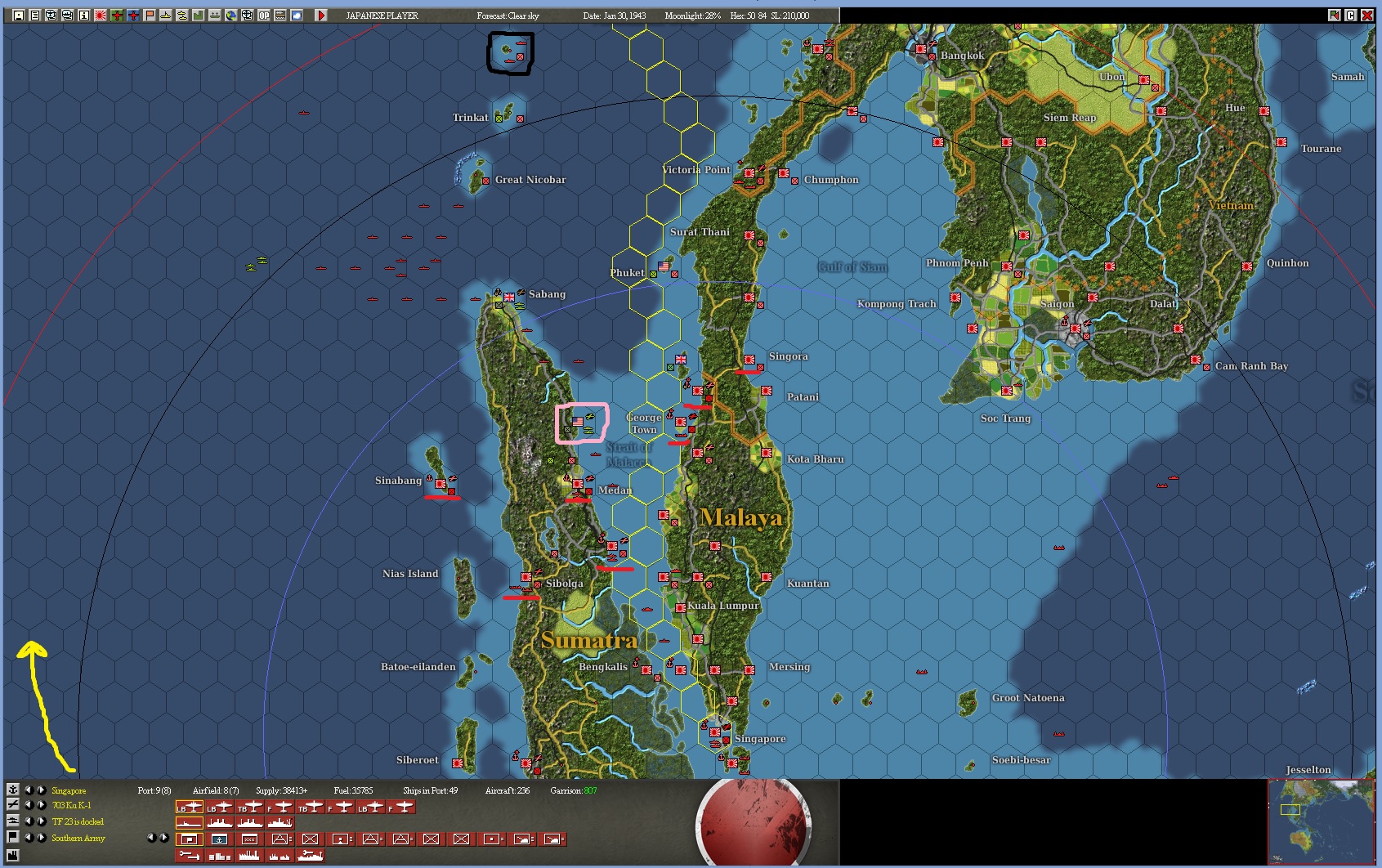The height and width of the screenshot is (868, 1382).
Task: Click the 'Date: Jan 30, 1943' text
Action: coord(615,16)
